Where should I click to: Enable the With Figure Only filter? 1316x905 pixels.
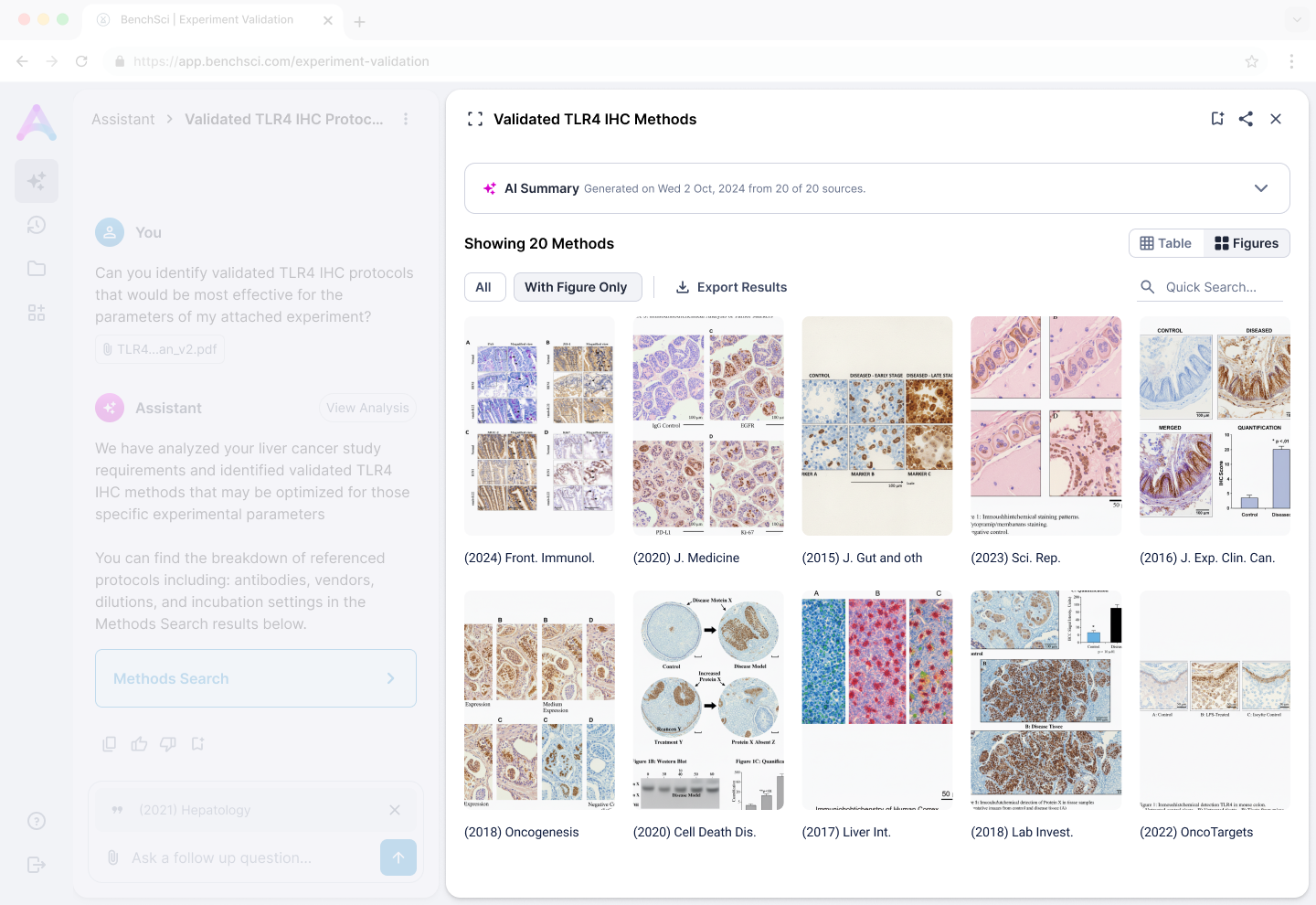click(x=578, y=286)
